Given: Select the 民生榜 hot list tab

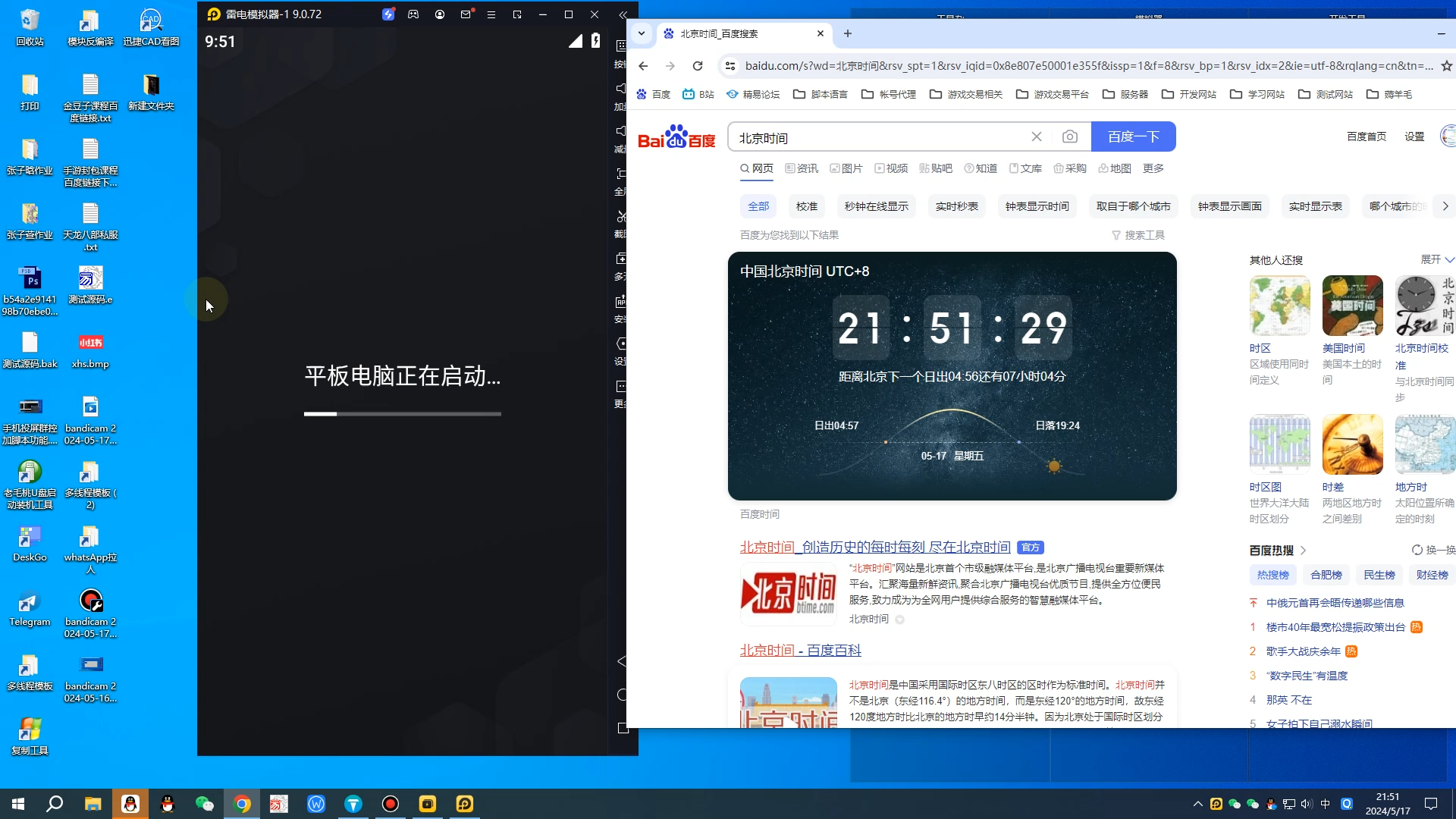Looking at the screenshot, I should 1379,575.
